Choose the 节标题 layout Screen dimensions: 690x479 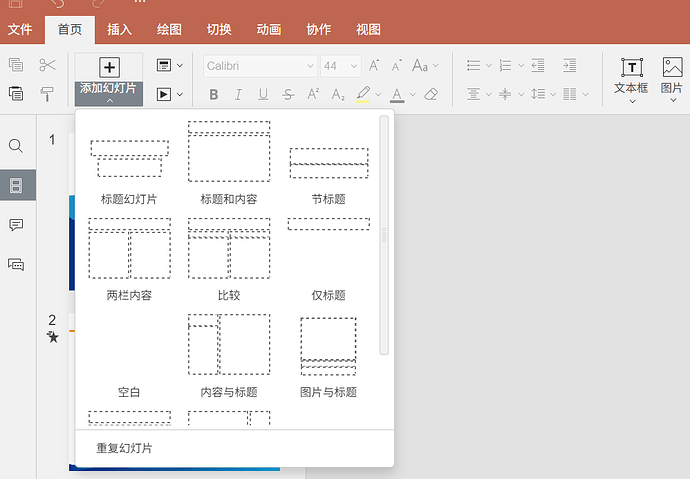[x=329, y=163]
